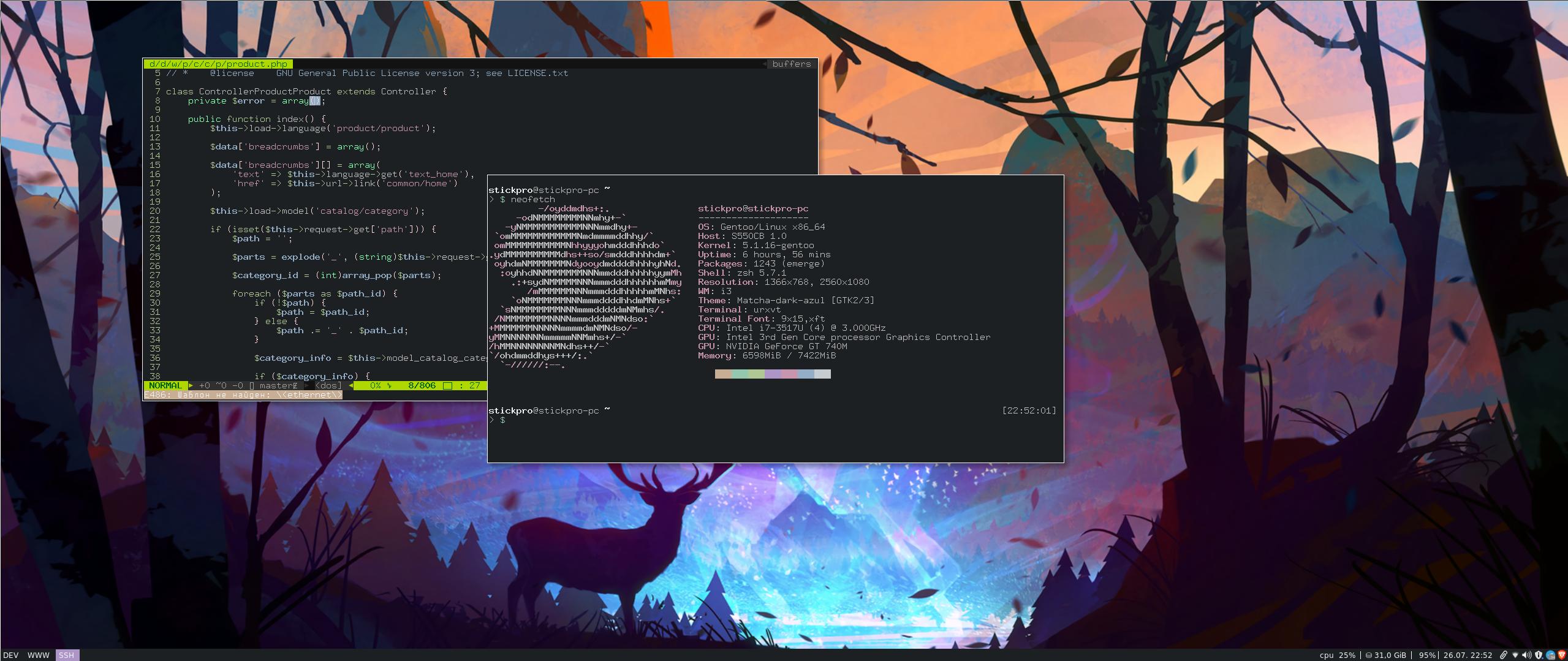Screen dimensions: 1568x661
Task: Click the foreach ($parts as $path_id) line
Action: [x=315, y=293]
